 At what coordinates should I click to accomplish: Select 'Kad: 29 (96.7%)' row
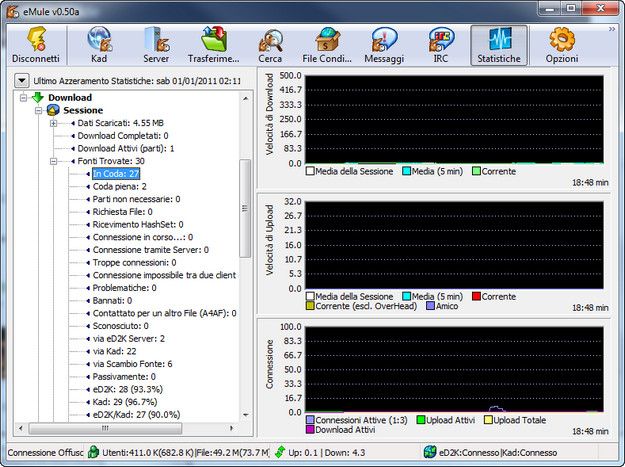(x=125, y=402)
